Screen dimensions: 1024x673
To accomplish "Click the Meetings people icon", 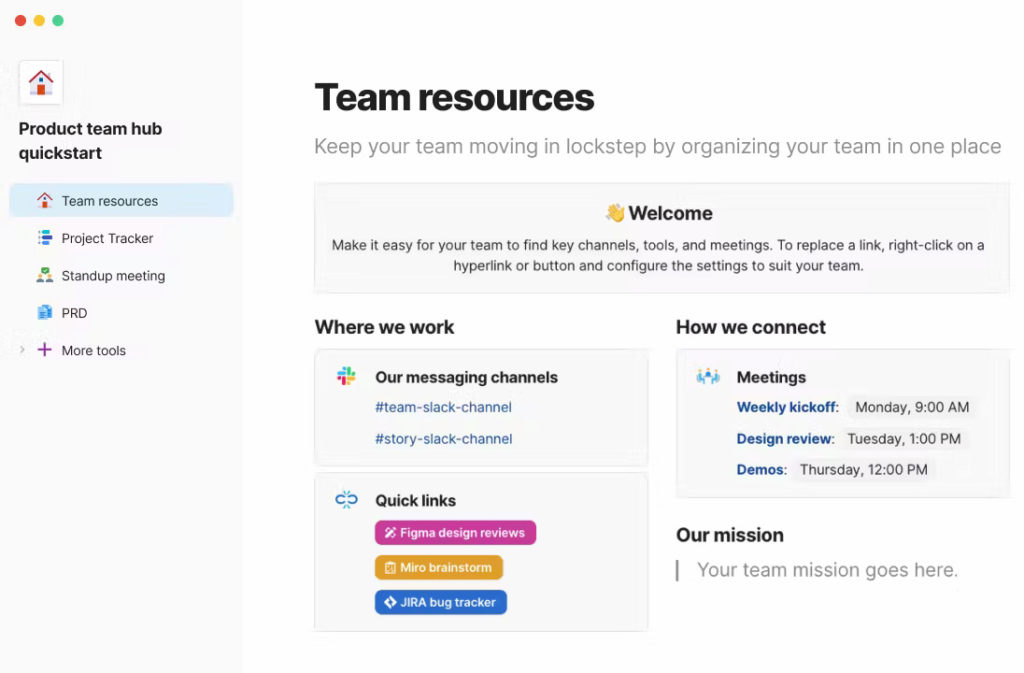I will pyautogui.click(x=707, y=377).
